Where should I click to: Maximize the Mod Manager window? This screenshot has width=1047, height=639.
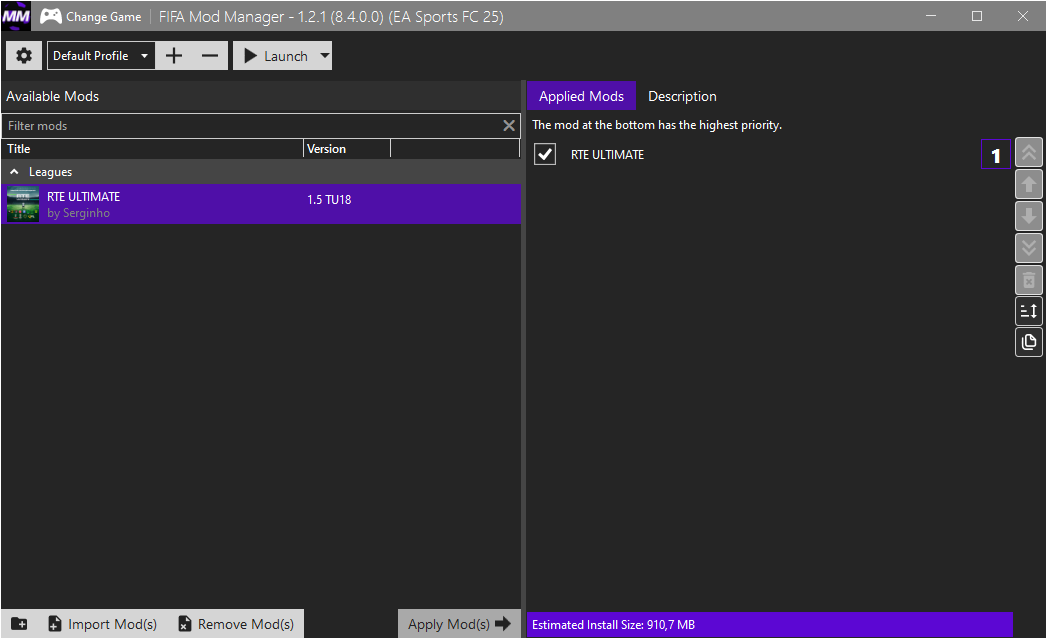[977, 16]
